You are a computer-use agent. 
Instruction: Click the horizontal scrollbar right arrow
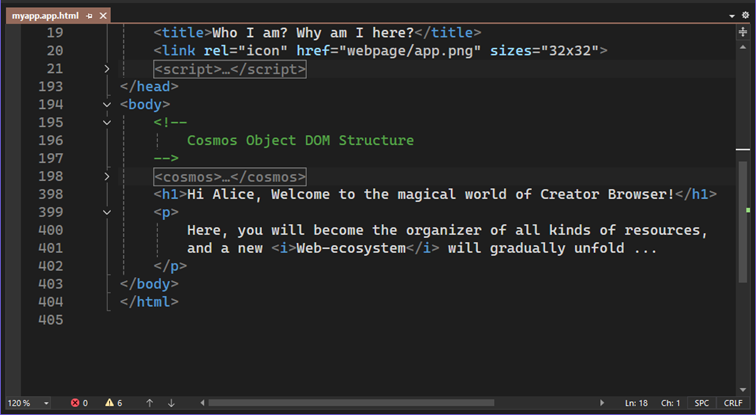[x=602, y=403]
